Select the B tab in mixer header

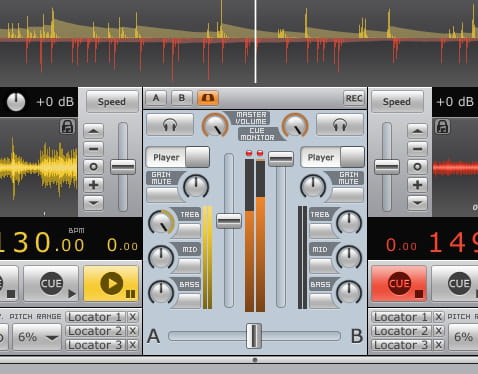182,98
